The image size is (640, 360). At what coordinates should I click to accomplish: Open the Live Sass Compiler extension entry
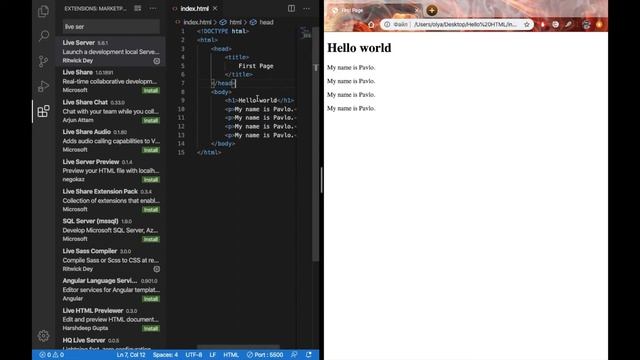pos(111,260)
